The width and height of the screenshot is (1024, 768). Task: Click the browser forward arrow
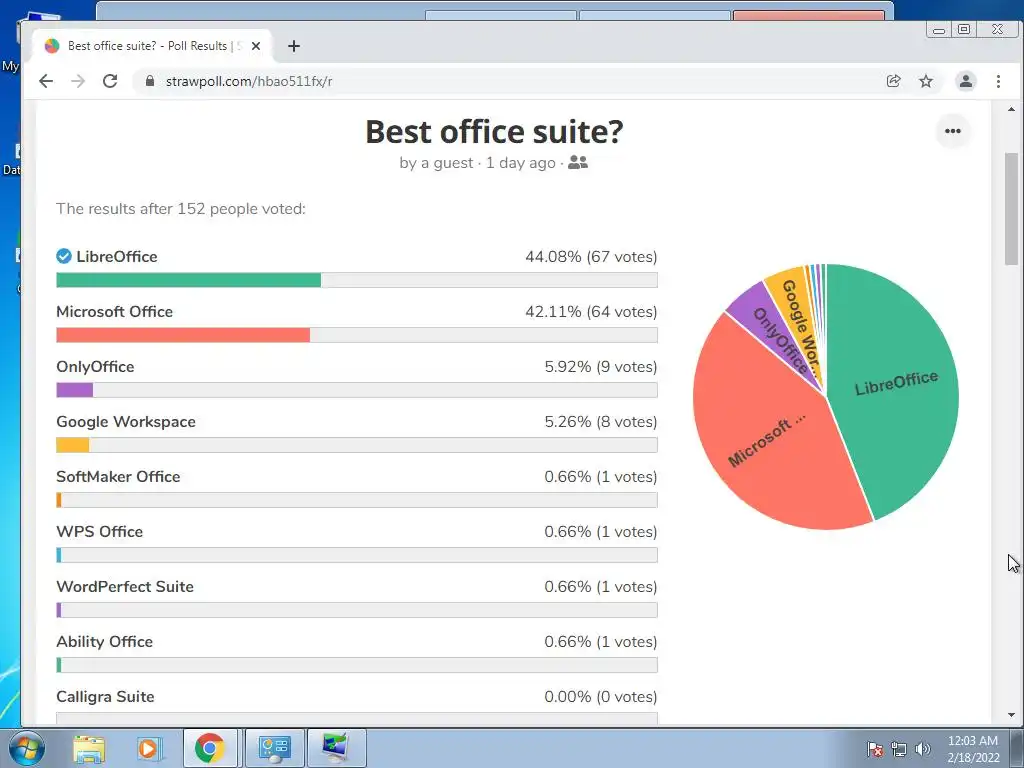(x=78, y=81)
